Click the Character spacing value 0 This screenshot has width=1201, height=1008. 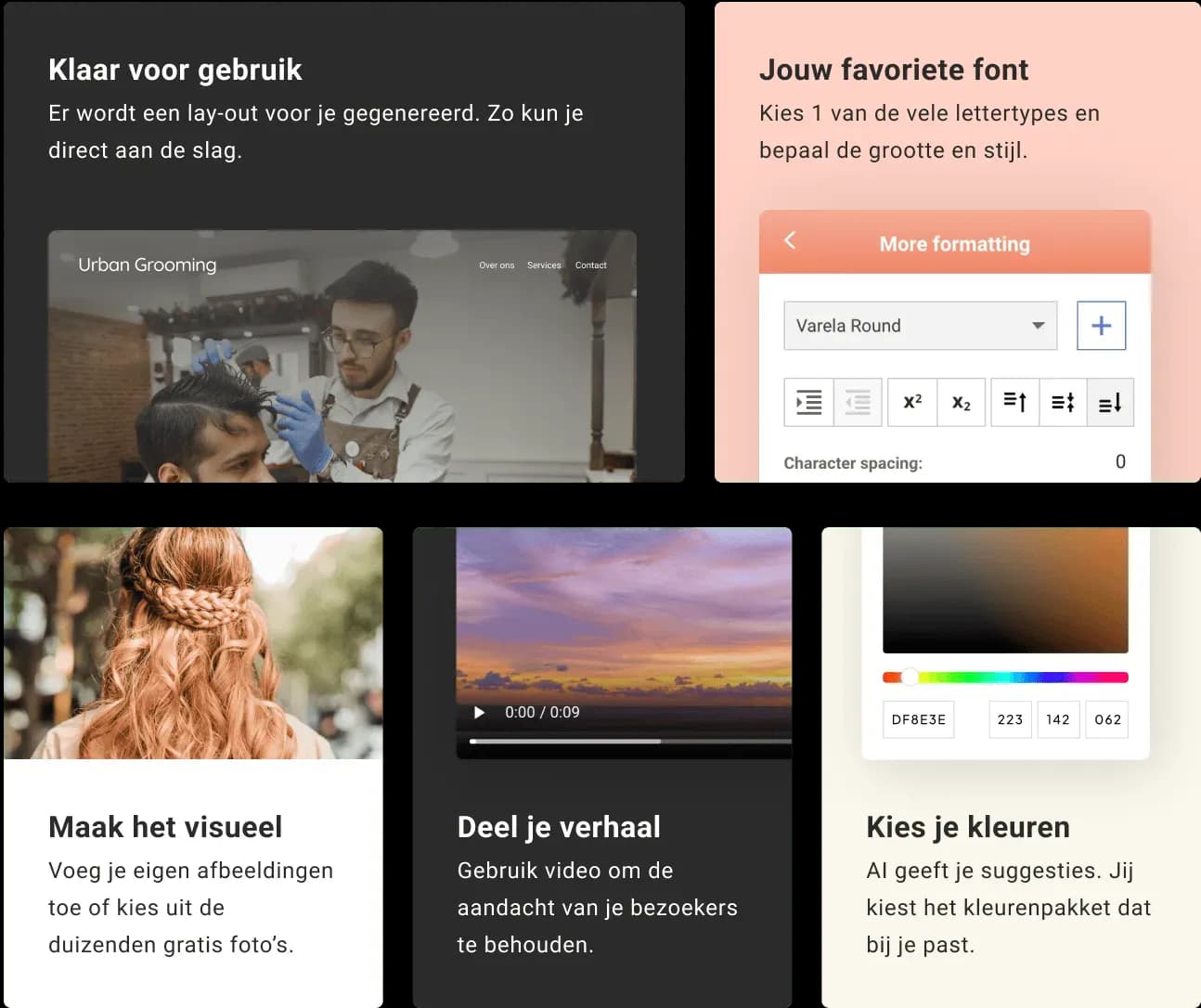[x=1120, y=462]
